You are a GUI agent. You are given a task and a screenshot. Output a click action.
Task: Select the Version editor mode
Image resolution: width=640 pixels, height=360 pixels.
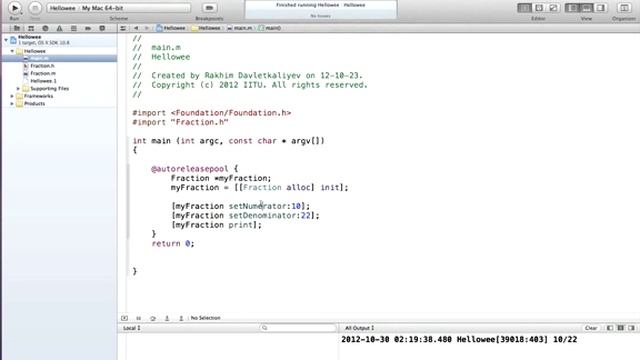[x=553, y=8]
